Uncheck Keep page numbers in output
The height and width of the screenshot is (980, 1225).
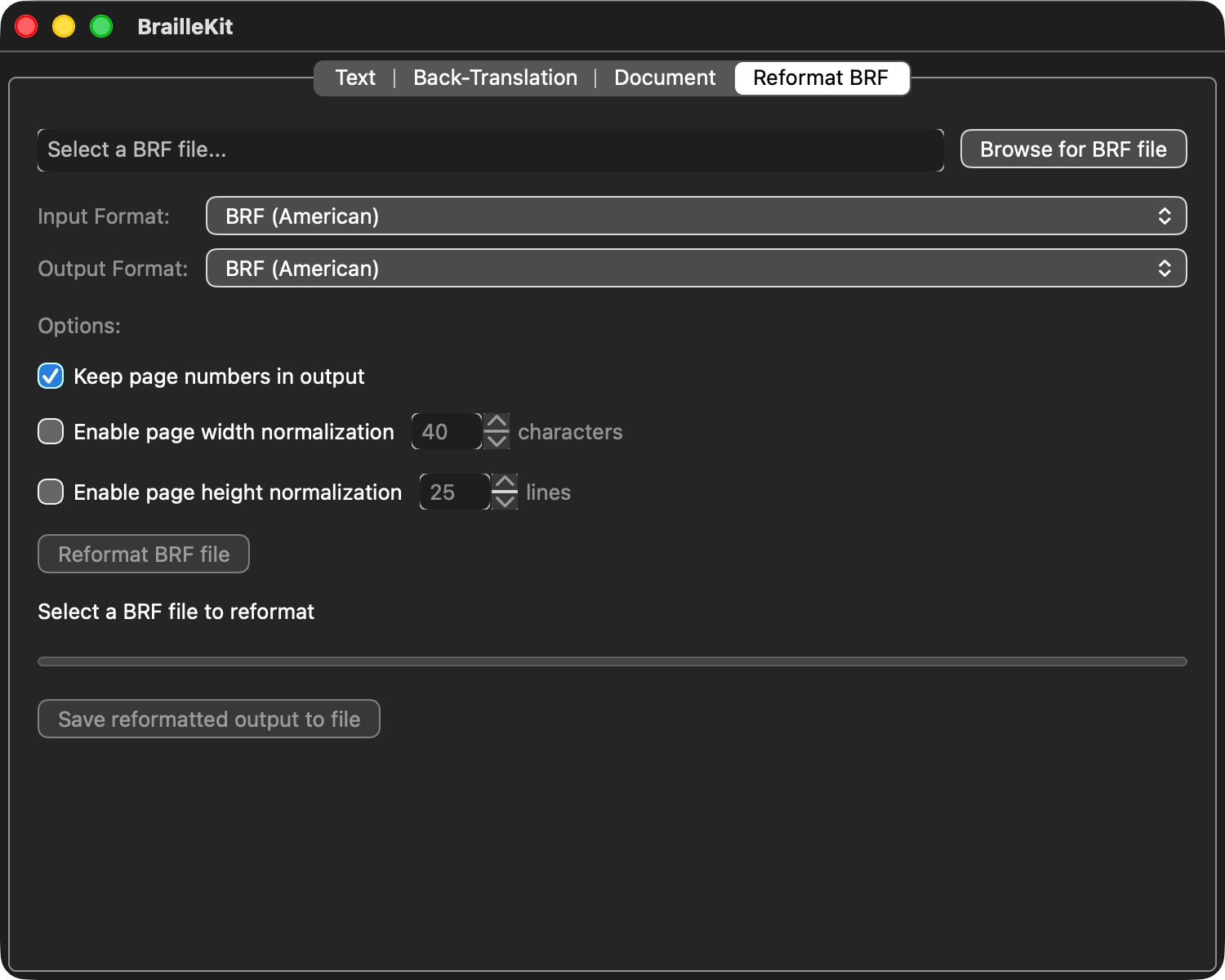[x=51, y=376]
